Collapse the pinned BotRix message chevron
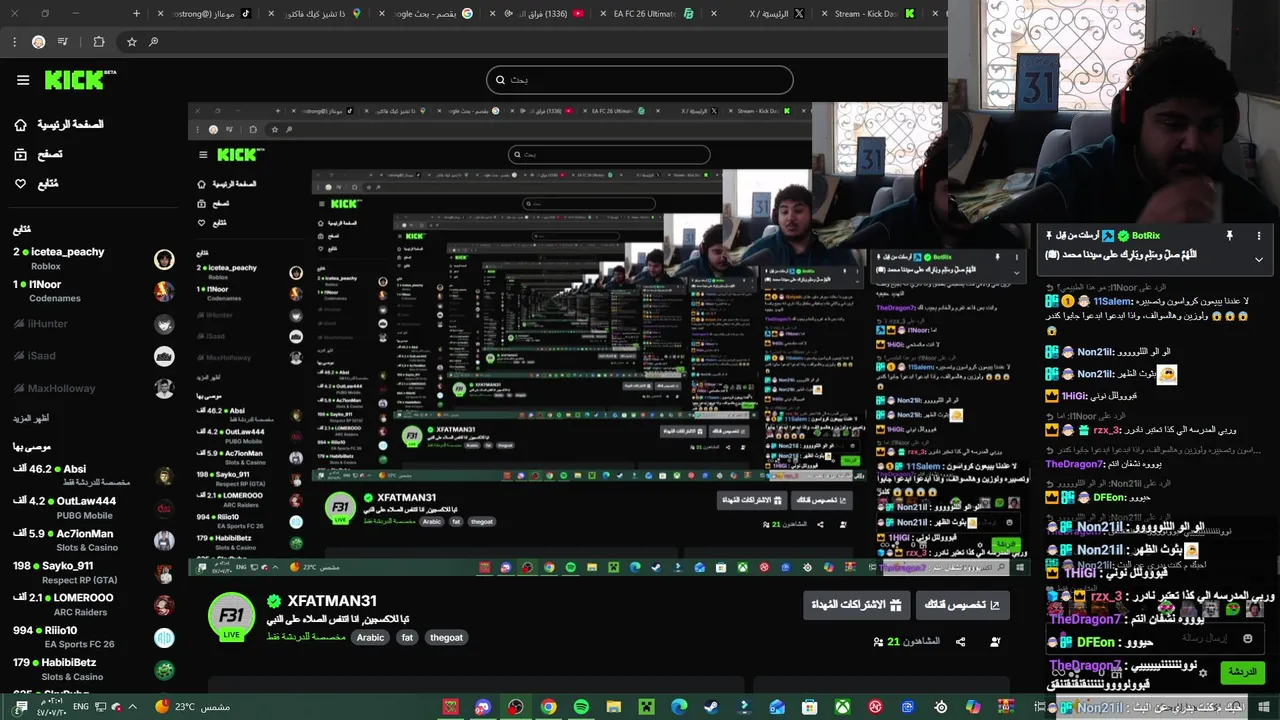Viewport: 1280px width, 720px height. pyautogui.click(x=1259, y=259)
